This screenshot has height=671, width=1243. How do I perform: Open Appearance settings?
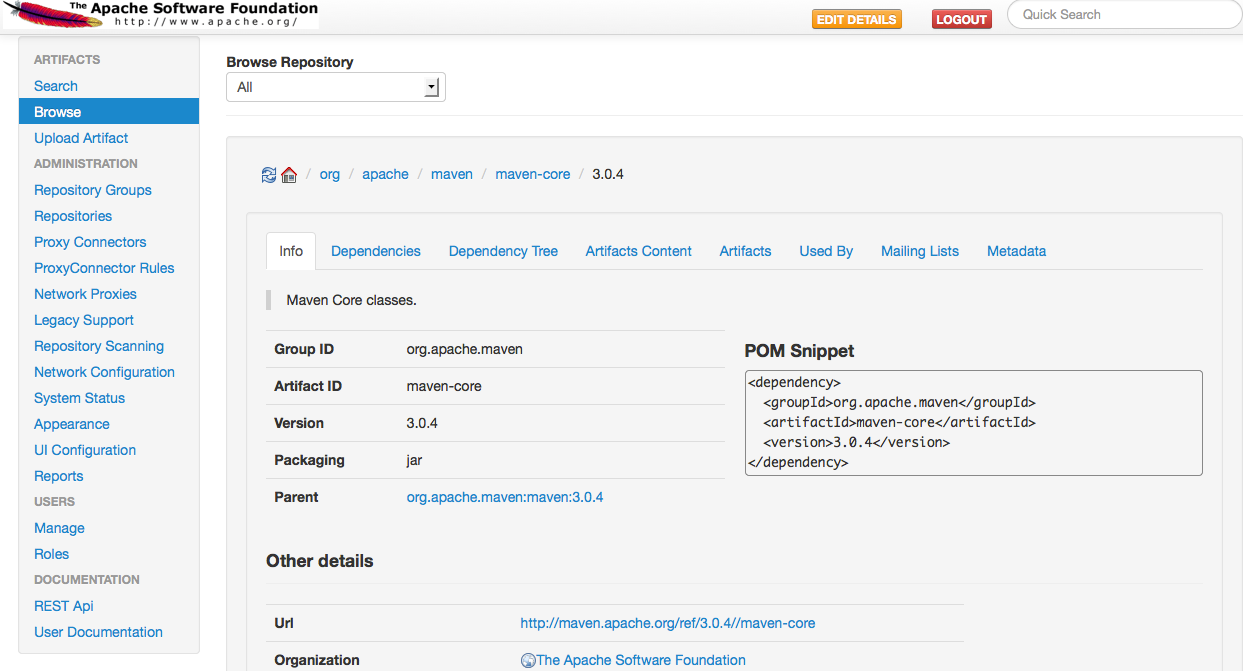click(72, 424)
